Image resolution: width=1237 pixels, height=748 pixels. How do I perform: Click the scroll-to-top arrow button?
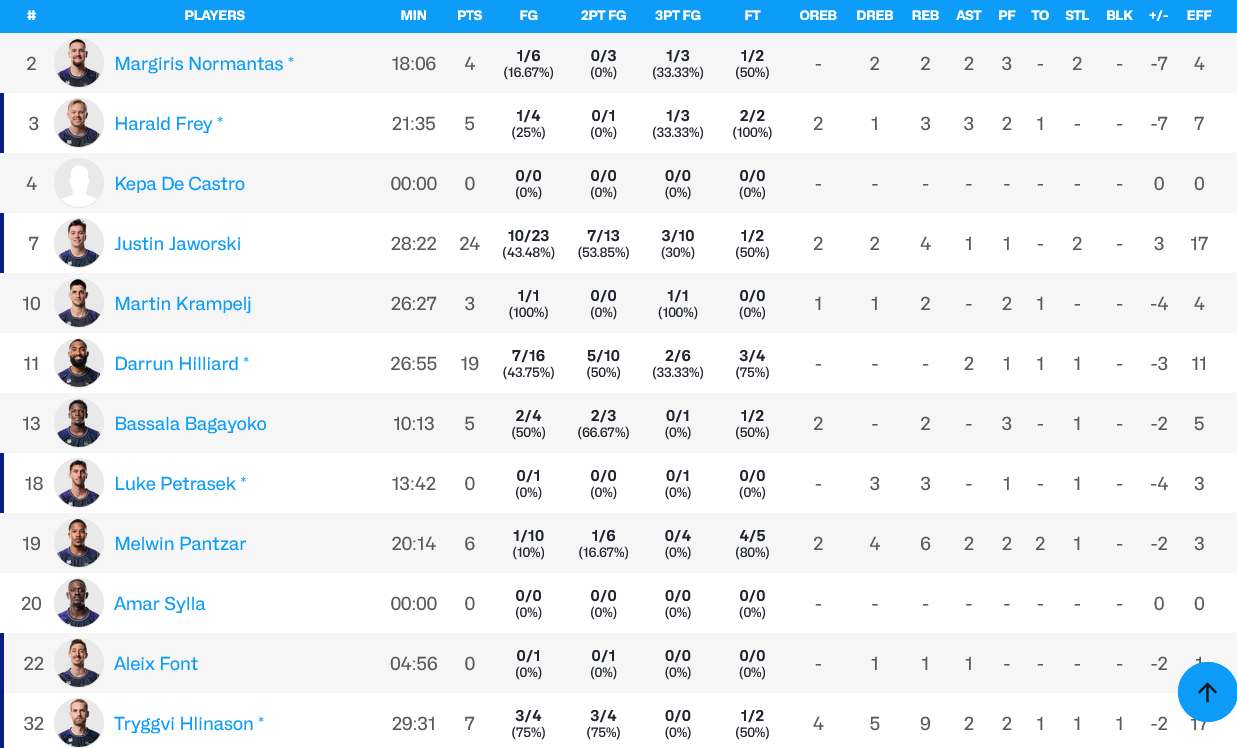click(1207, 692)
